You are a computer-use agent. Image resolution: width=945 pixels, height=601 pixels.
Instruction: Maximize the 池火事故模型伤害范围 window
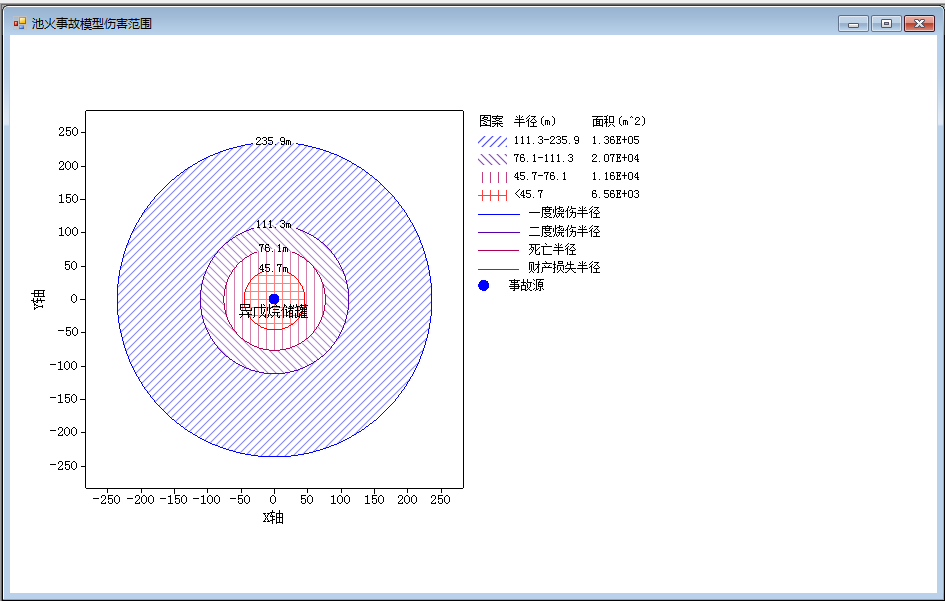(x=886, y=24)
